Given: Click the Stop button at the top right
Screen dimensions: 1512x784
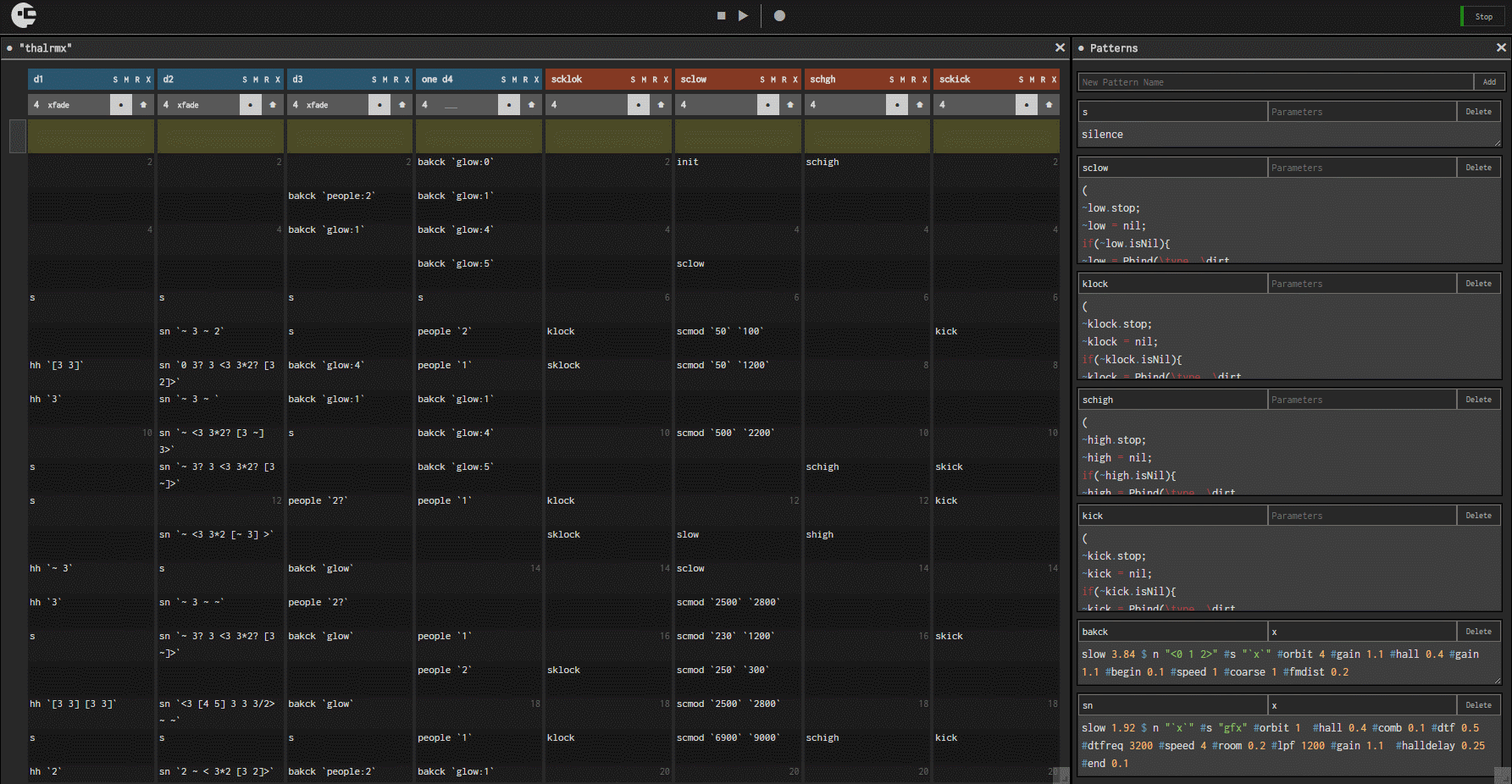Looking at the screenshot, I should 1483,17.
